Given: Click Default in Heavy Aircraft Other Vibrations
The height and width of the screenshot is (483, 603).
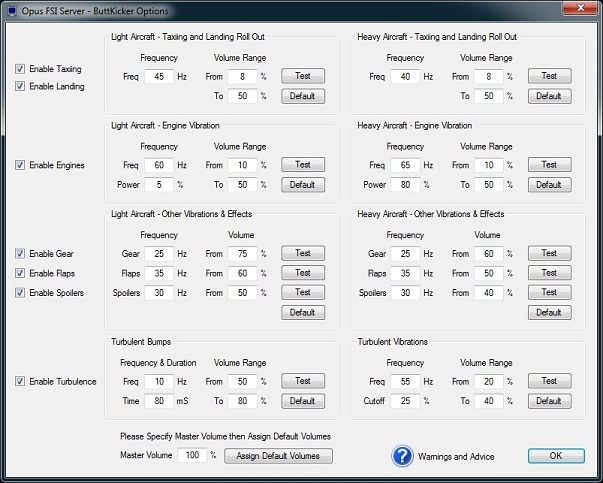Looking at the screenshot, I should [x=549, y=312].
